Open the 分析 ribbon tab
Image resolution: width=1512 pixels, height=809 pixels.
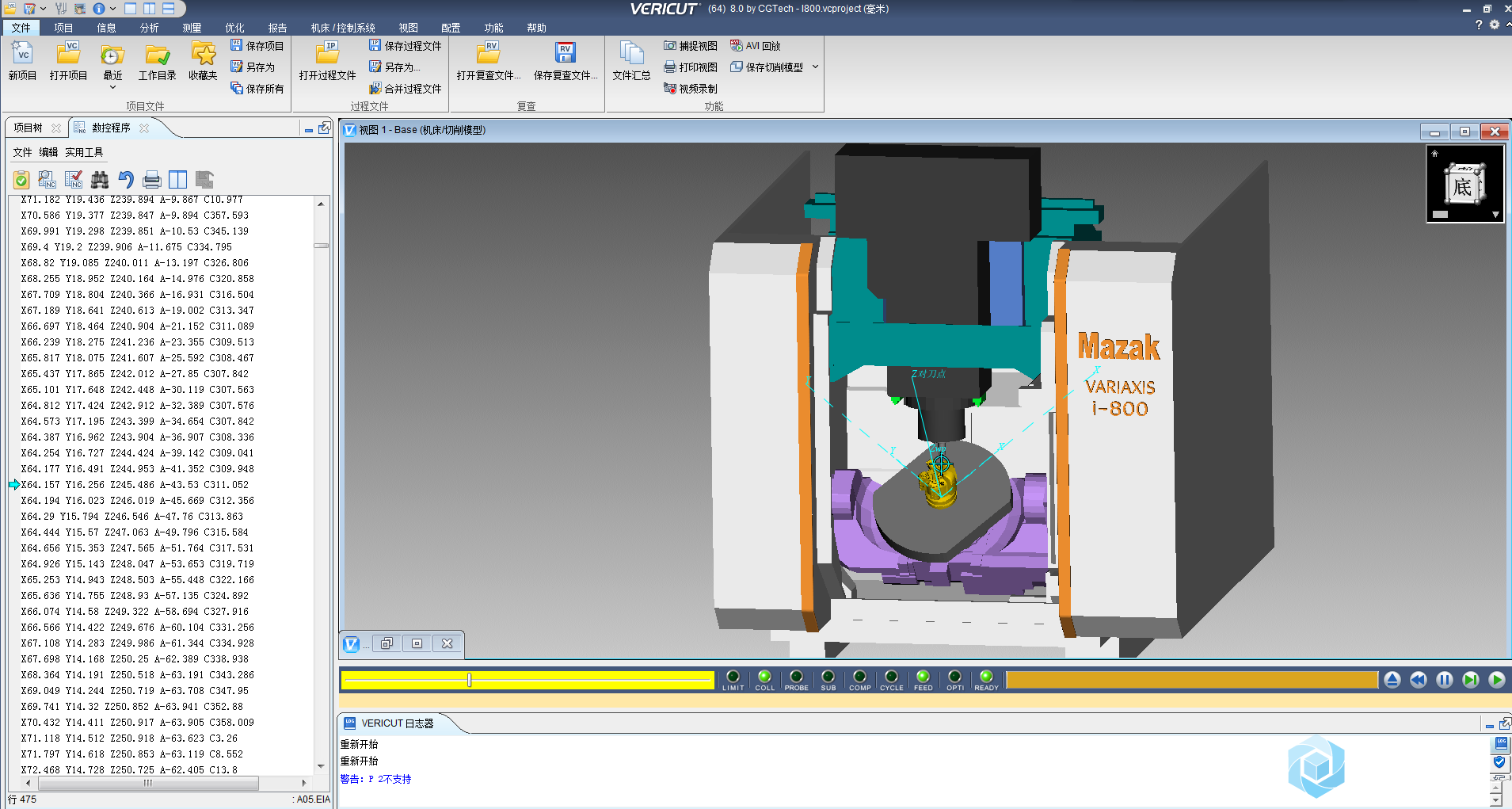[x=149, y=28]
